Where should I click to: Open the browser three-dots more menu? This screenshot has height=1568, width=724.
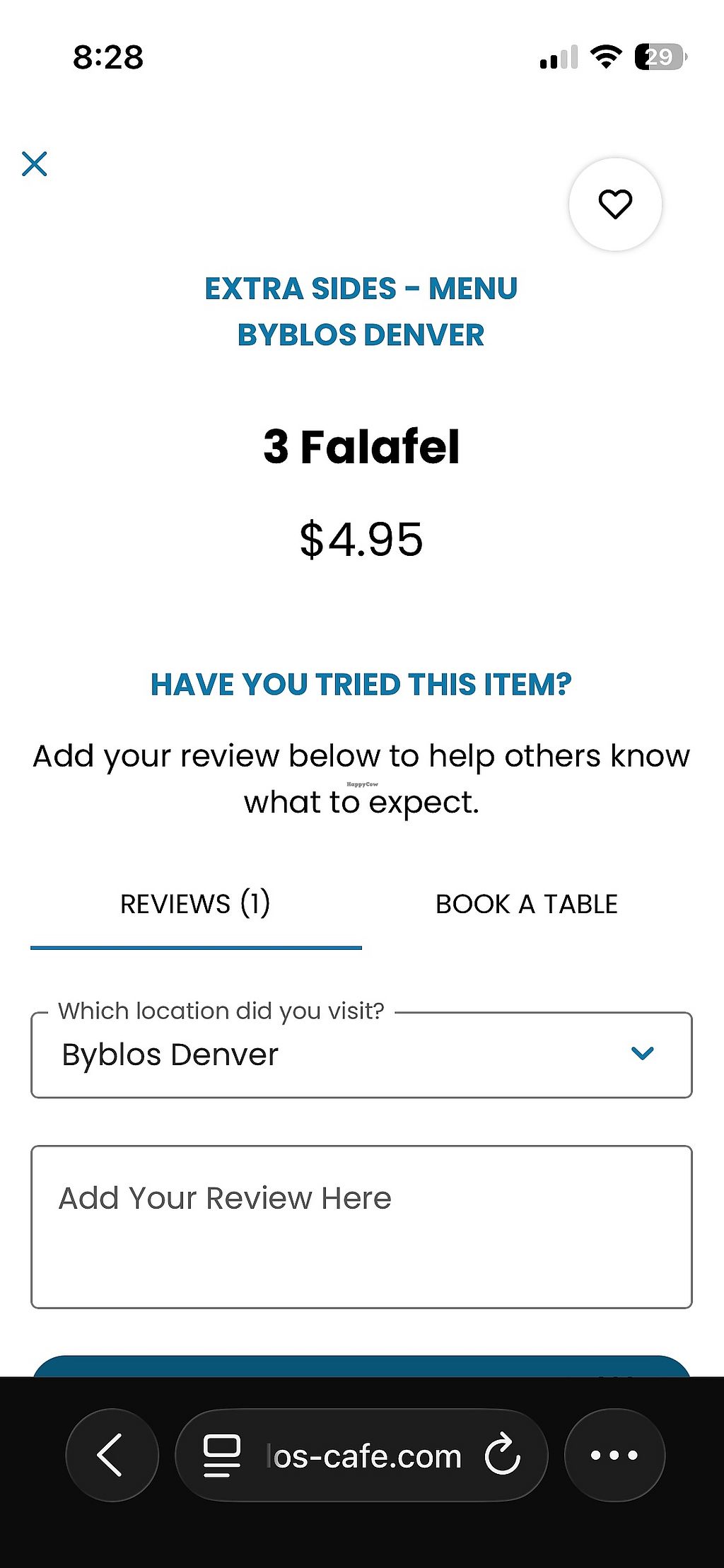[x=614, y=1455]
